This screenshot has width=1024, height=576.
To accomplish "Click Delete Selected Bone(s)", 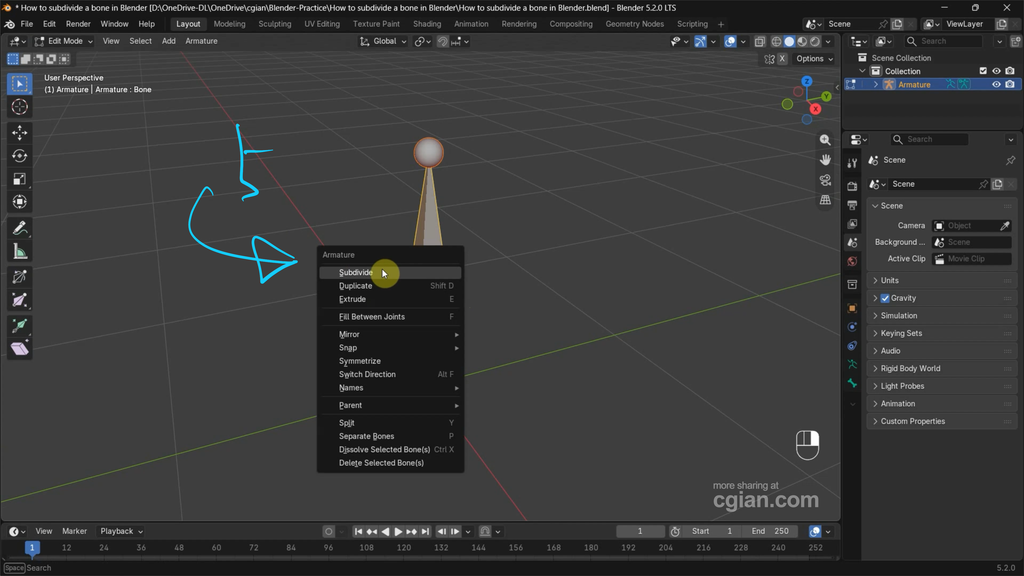I will pos(391,463).
